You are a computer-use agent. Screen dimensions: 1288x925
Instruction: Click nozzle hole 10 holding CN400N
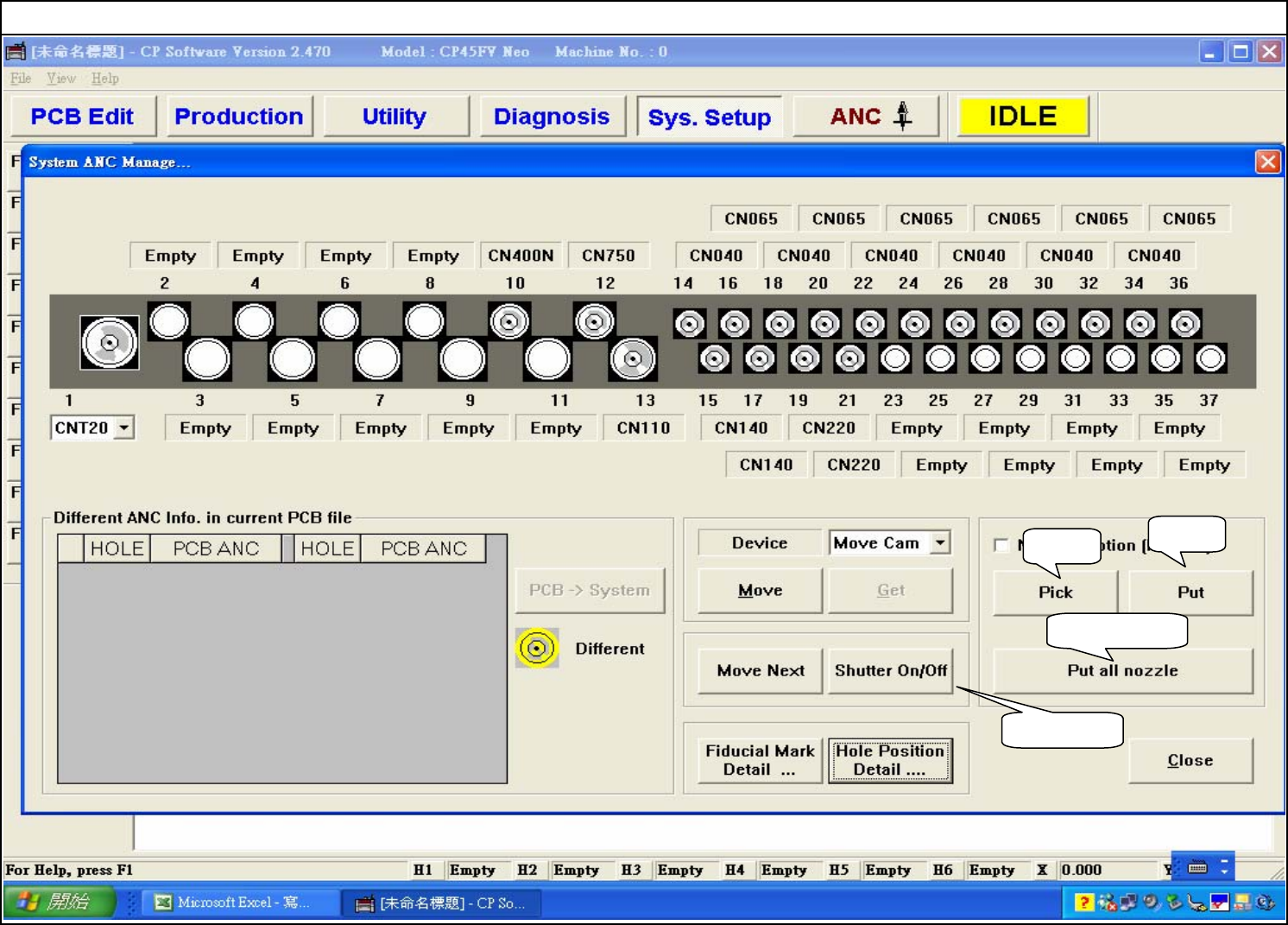pos(509,322)
